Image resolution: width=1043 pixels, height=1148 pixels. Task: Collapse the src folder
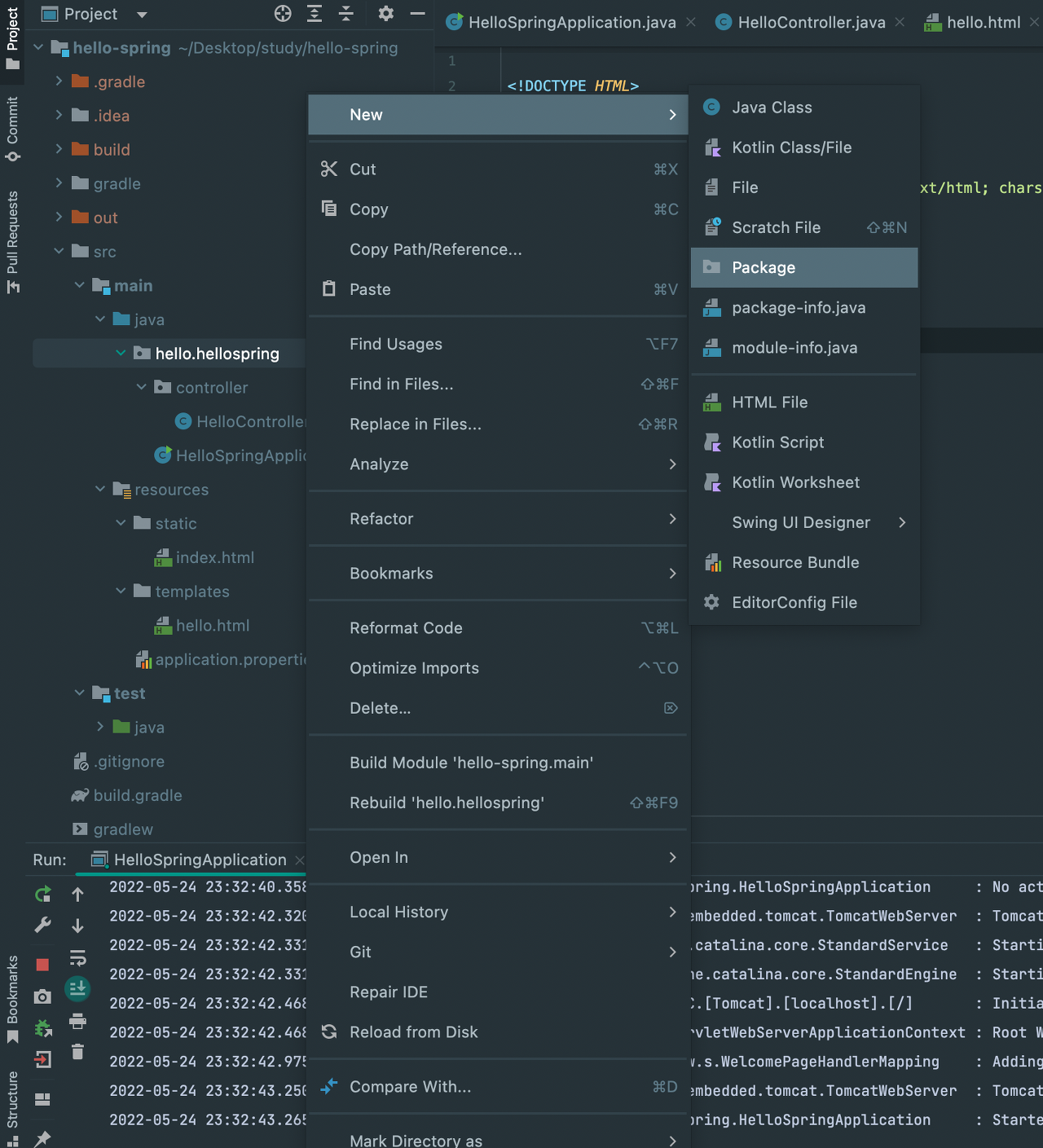point(59,251)
